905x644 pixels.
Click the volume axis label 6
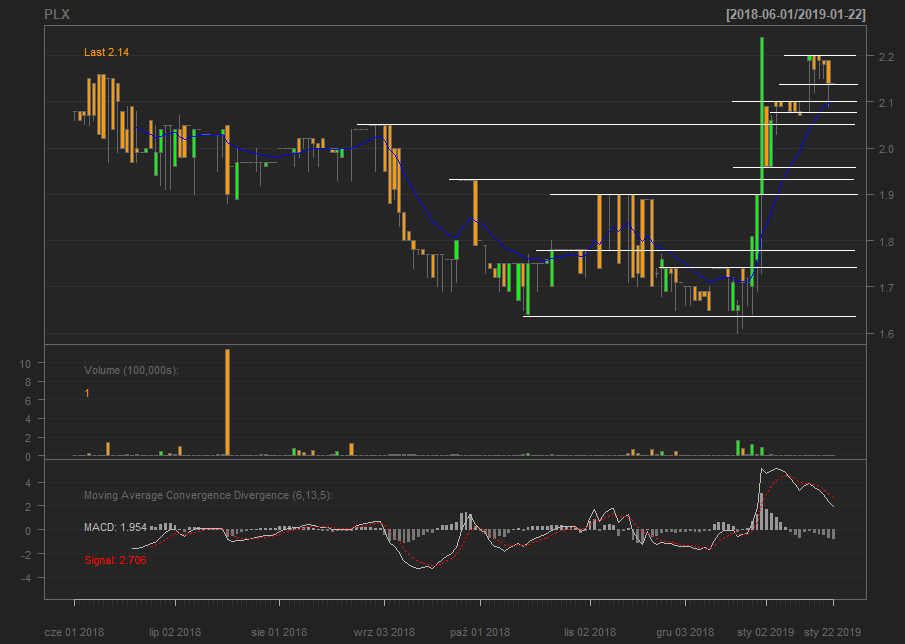point(27,400)
